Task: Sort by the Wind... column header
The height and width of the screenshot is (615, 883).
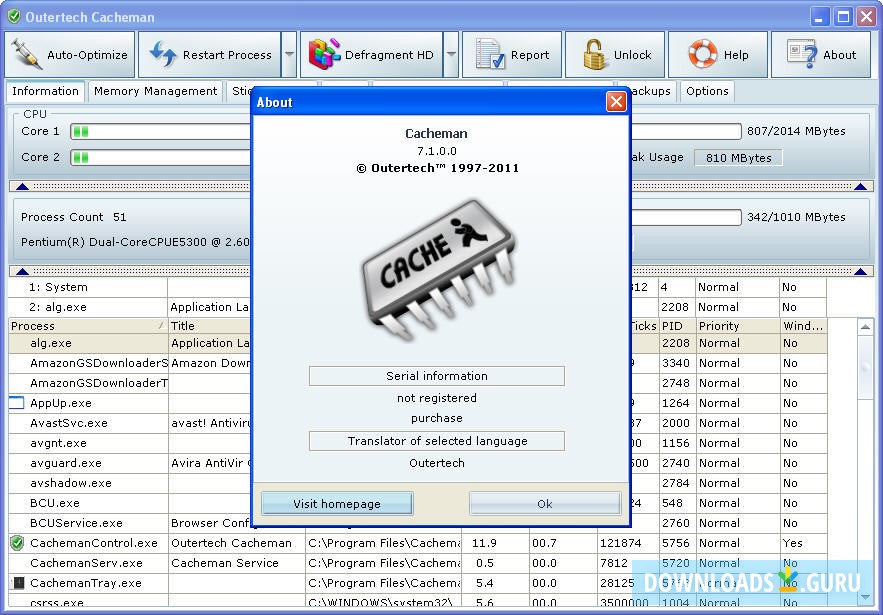Action: (803, 326)
